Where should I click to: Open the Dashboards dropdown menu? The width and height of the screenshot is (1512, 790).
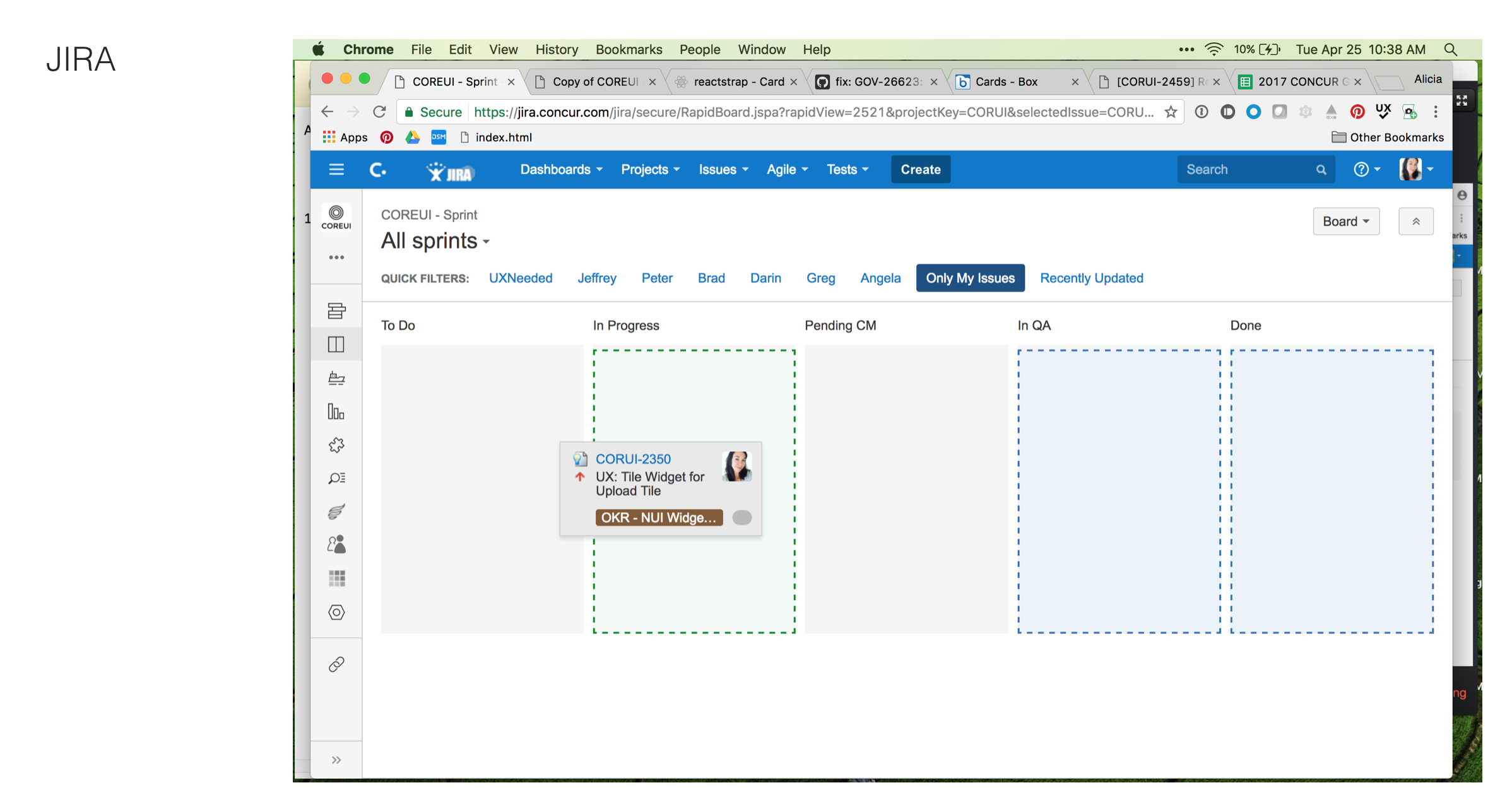point(561,170)
